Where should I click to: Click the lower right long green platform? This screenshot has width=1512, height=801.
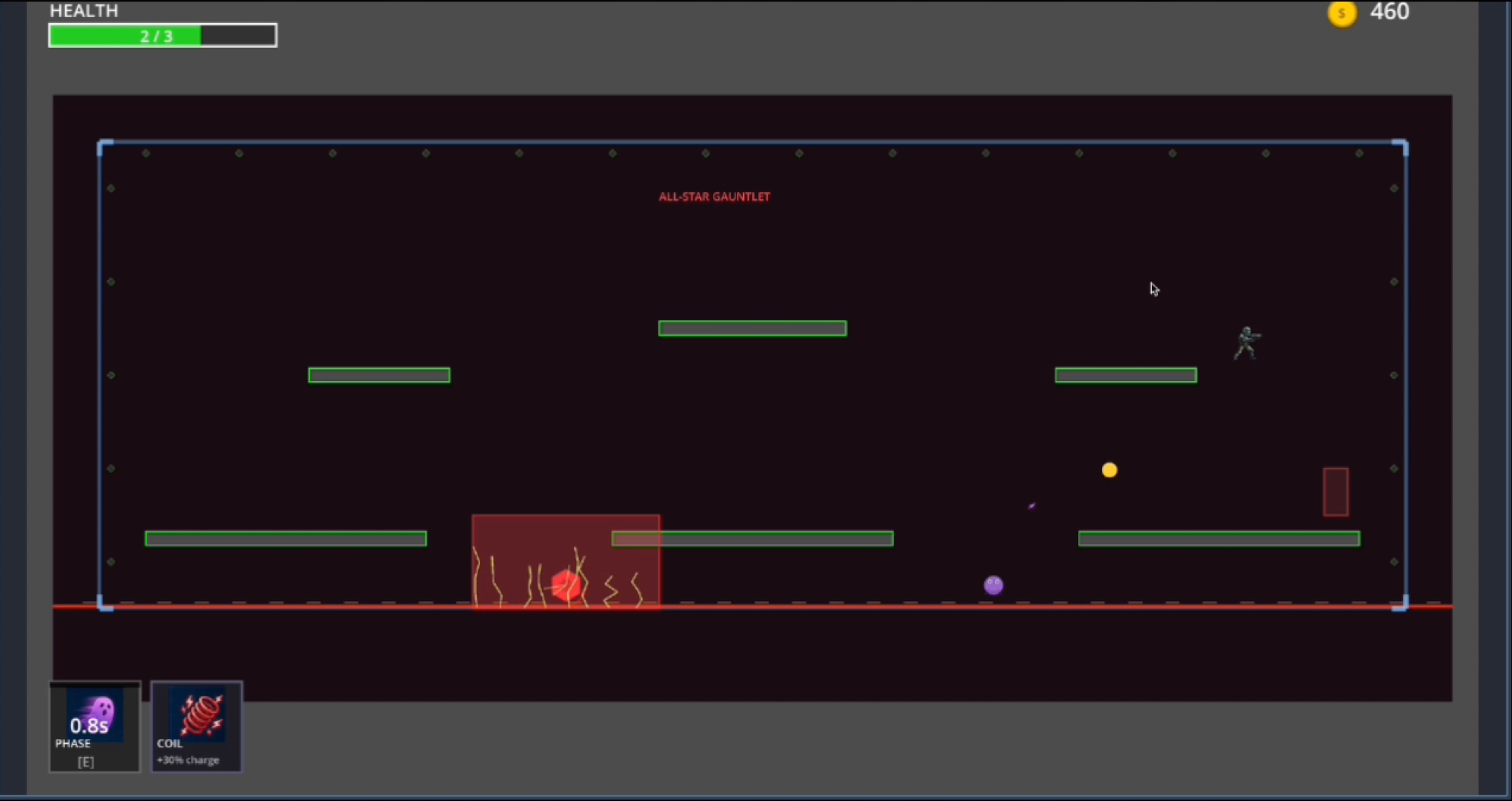point(1219,538)
